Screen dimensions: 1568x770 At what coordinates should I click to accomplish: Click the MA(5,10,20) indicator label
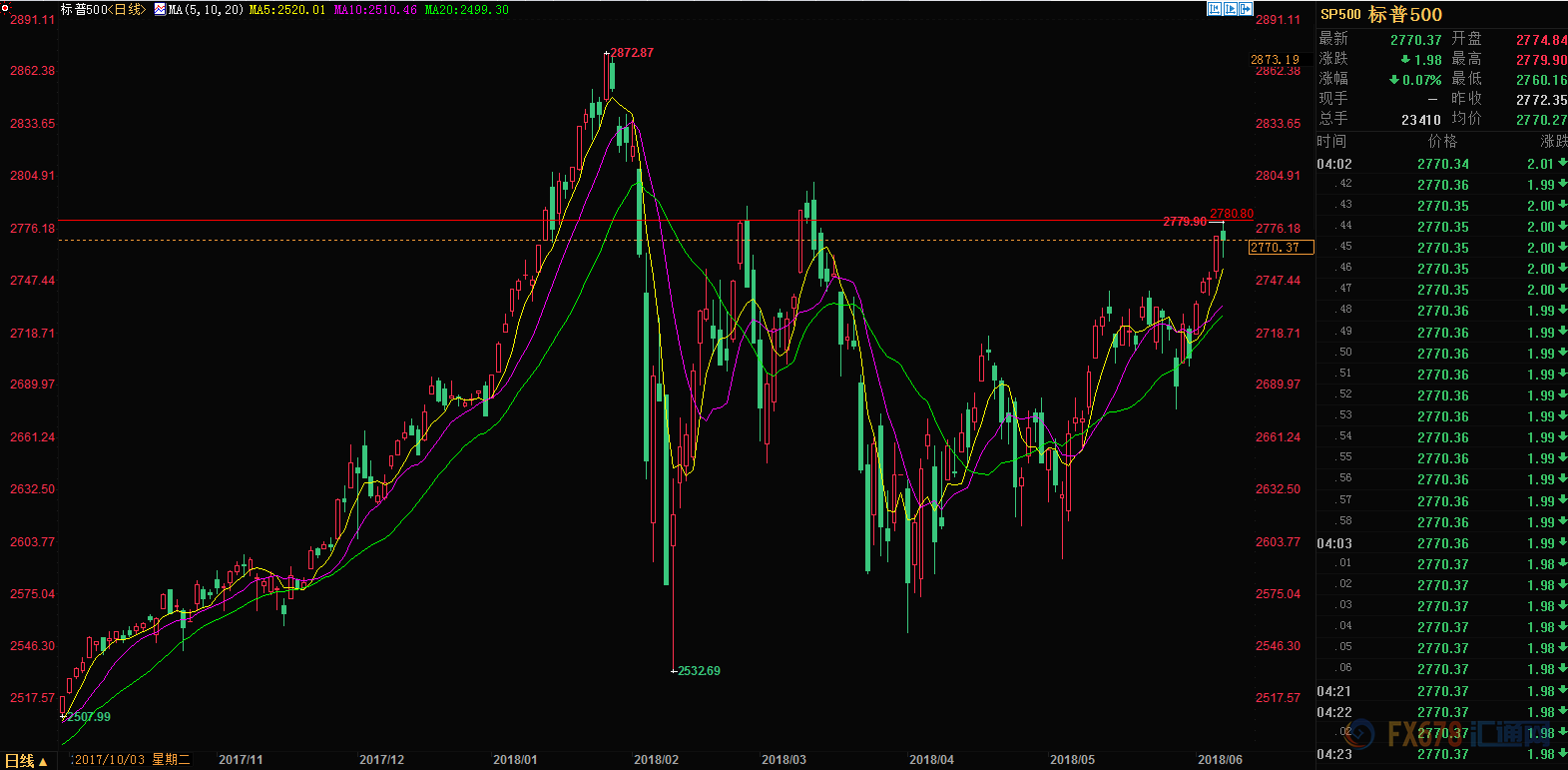(206, 9)
